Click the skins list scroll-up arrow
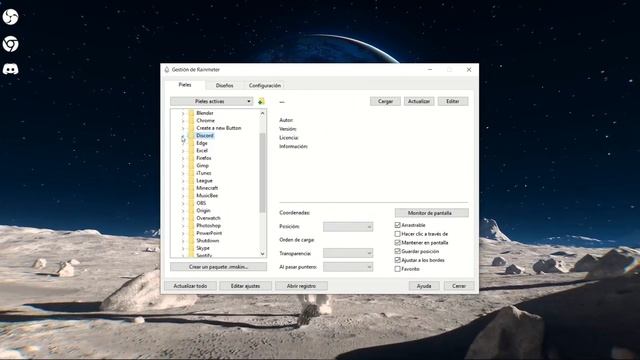 [262, 113]
